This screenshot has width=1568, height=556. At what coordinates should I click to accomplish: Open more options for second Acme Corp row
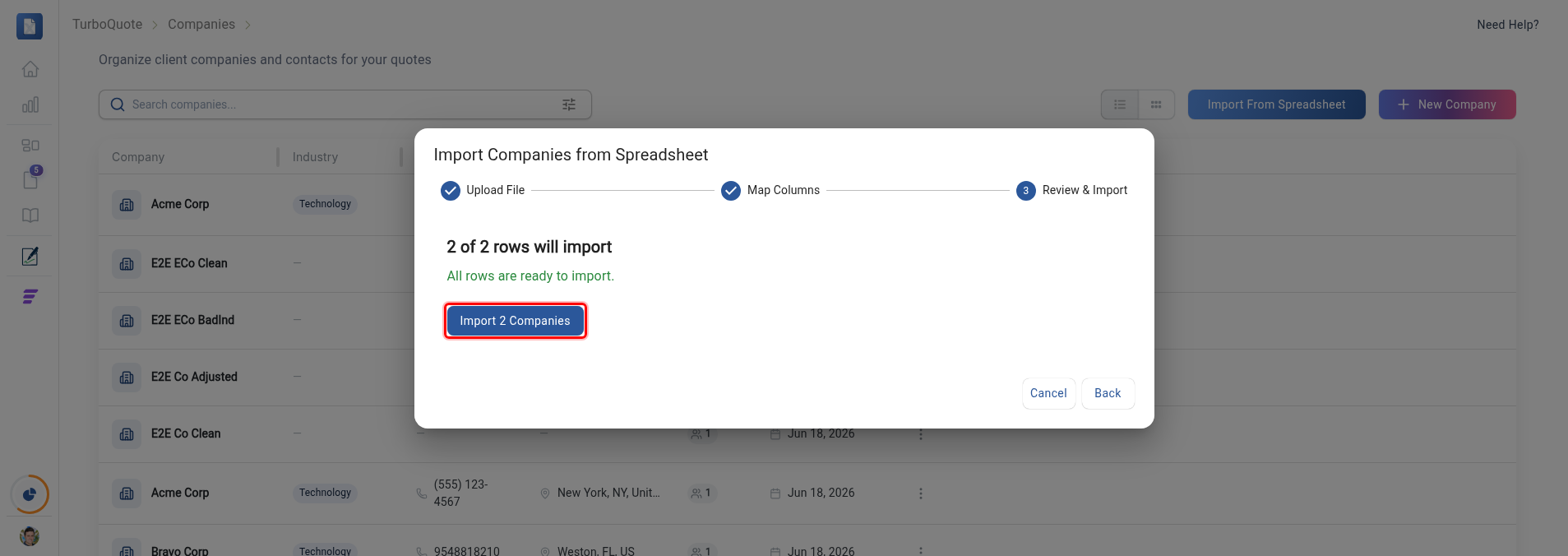(921, 493)
